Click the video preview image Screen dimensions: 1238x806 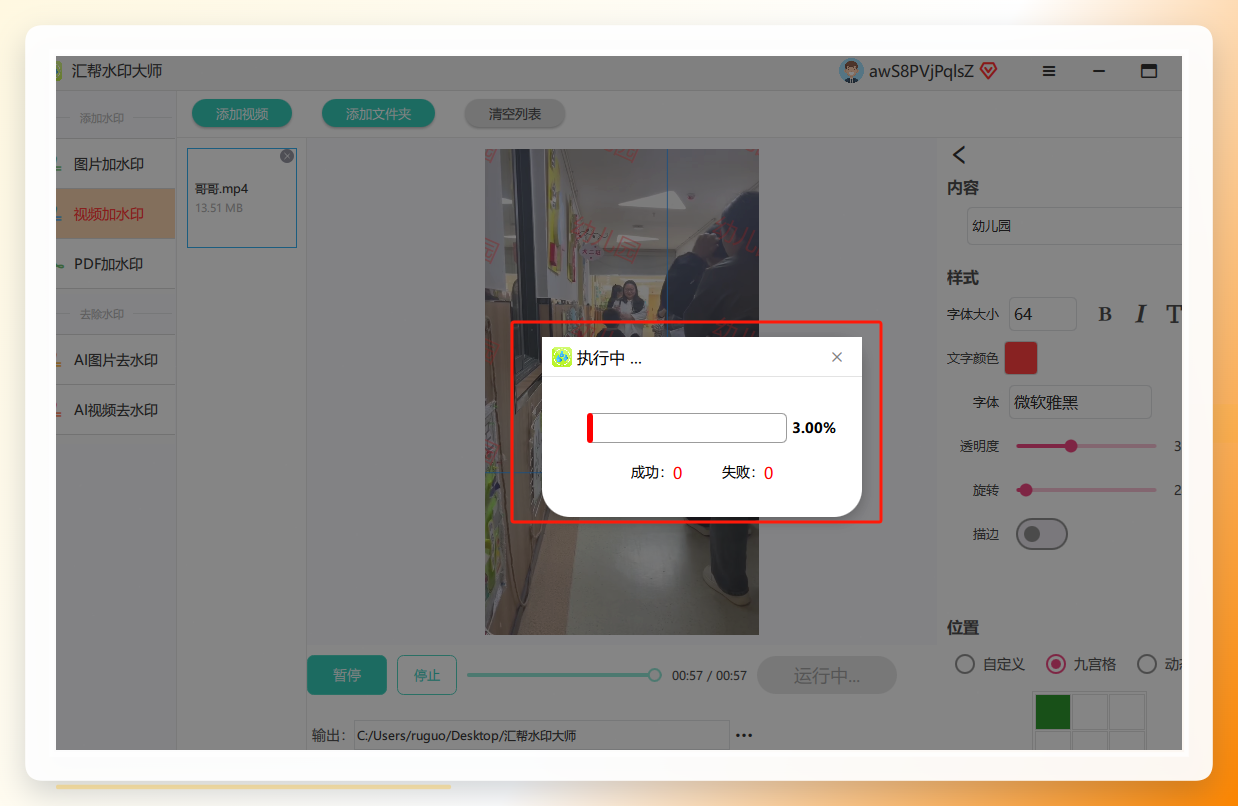[622, 392]
